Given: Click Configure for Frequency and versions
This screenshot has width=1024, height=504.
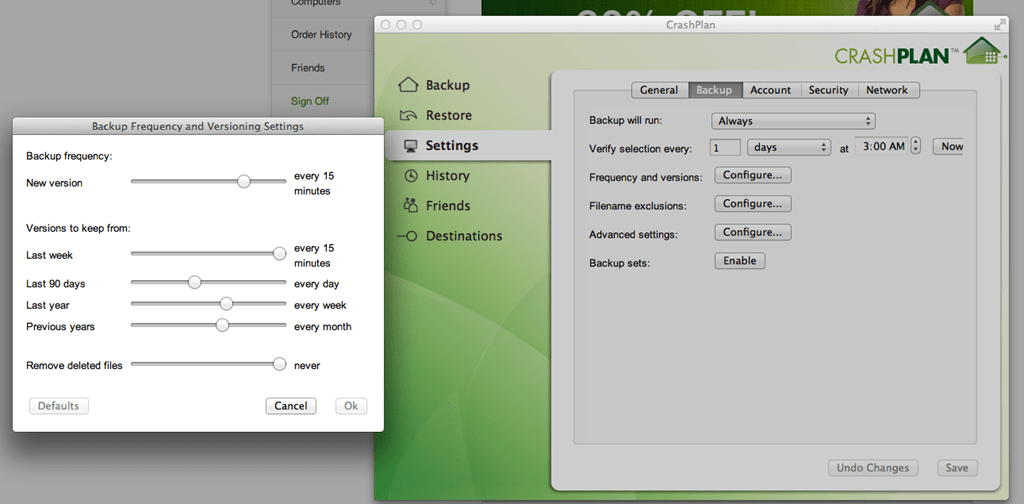Looking at the screenshot, I should pyautogui.click(x=752, y=175).
